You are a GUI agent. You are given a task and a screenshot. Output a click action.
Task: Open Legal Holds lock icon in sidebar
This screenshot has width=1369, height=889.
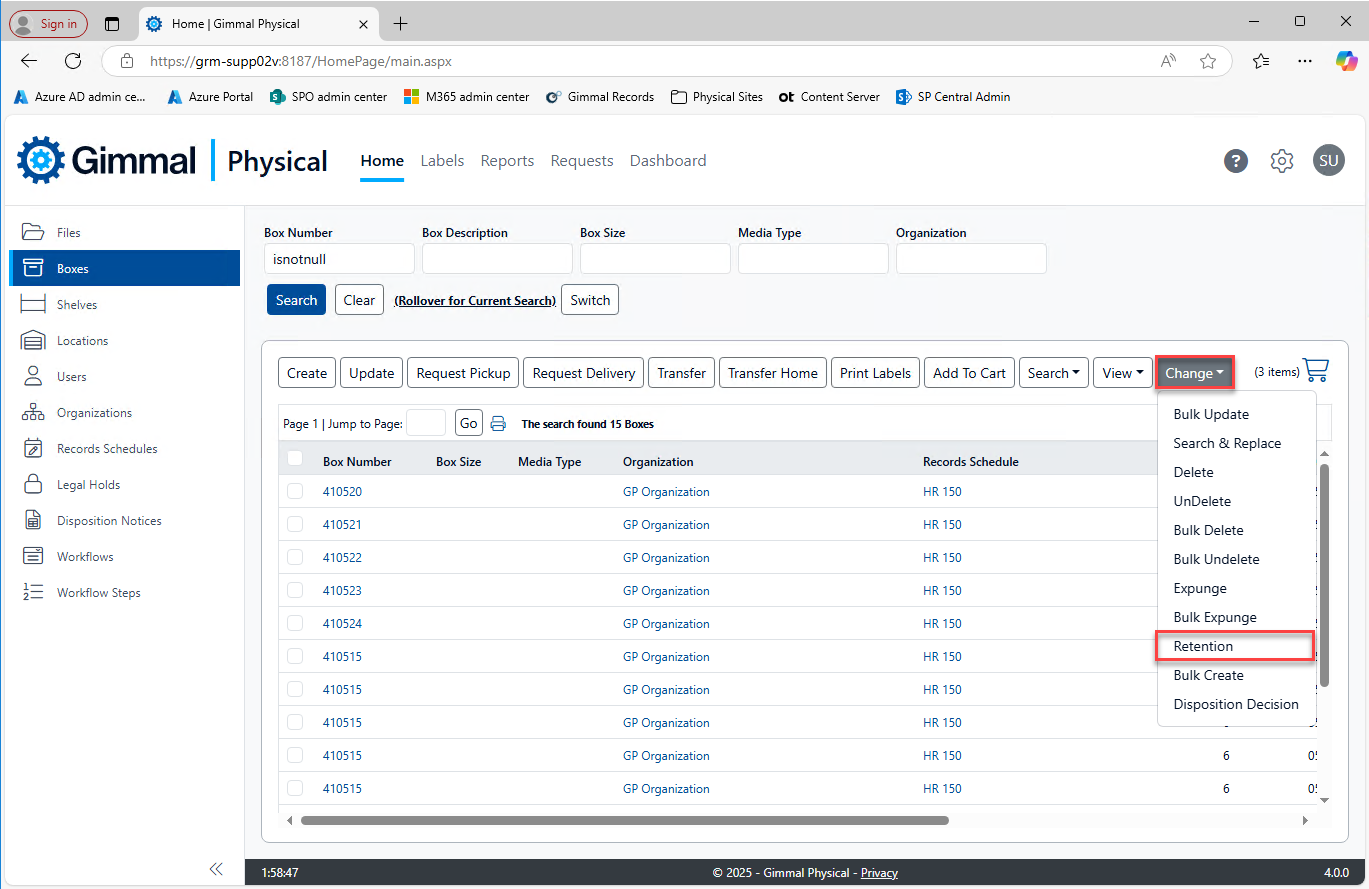[33, 485]
